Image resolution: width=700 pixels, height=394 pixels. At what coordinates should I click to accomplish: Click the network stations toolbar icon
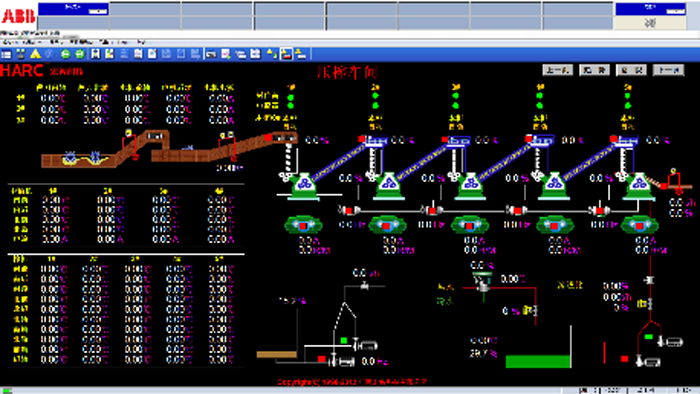point(21,54)
